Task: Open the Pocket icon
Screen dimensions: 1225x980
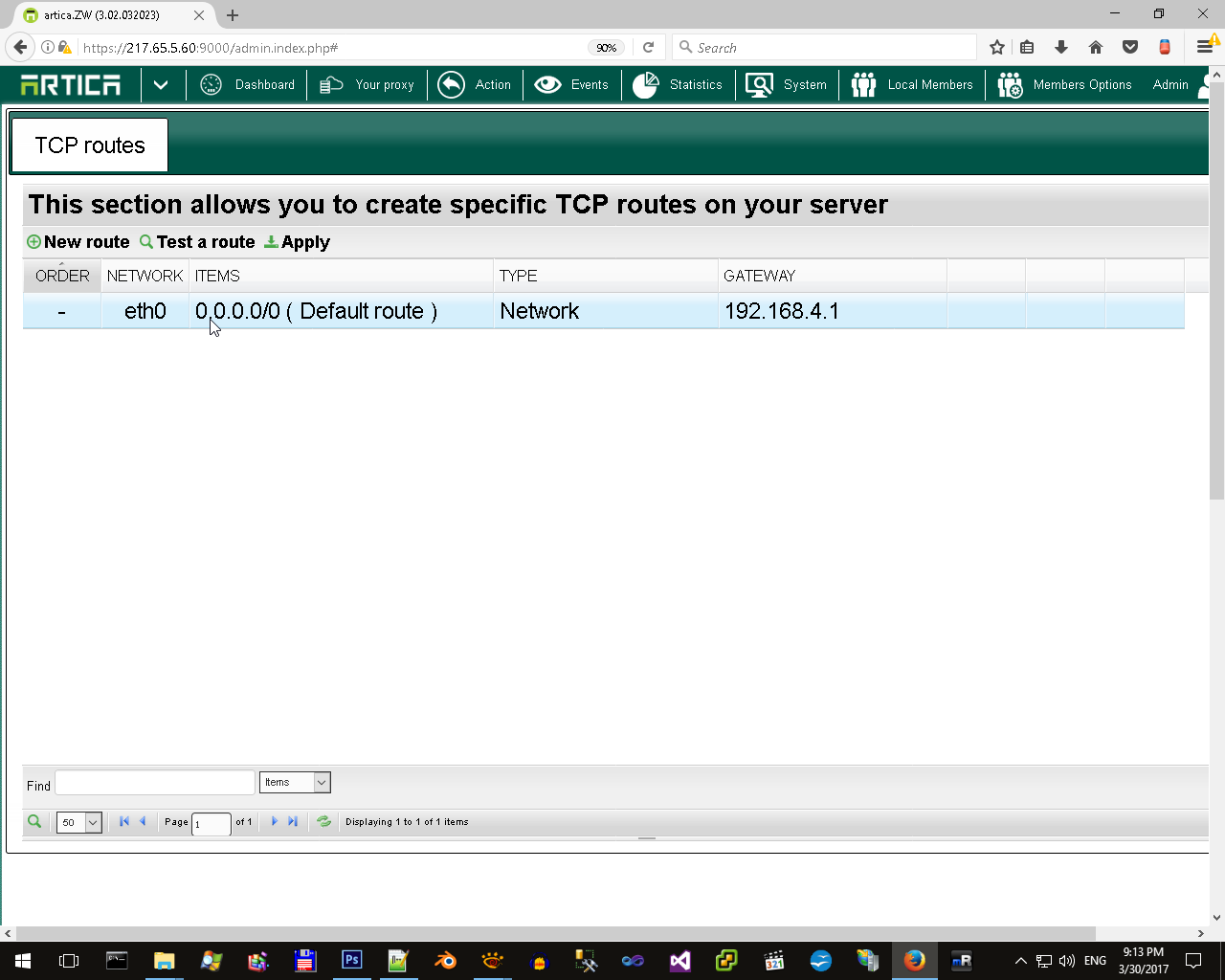Action: 1130,47
